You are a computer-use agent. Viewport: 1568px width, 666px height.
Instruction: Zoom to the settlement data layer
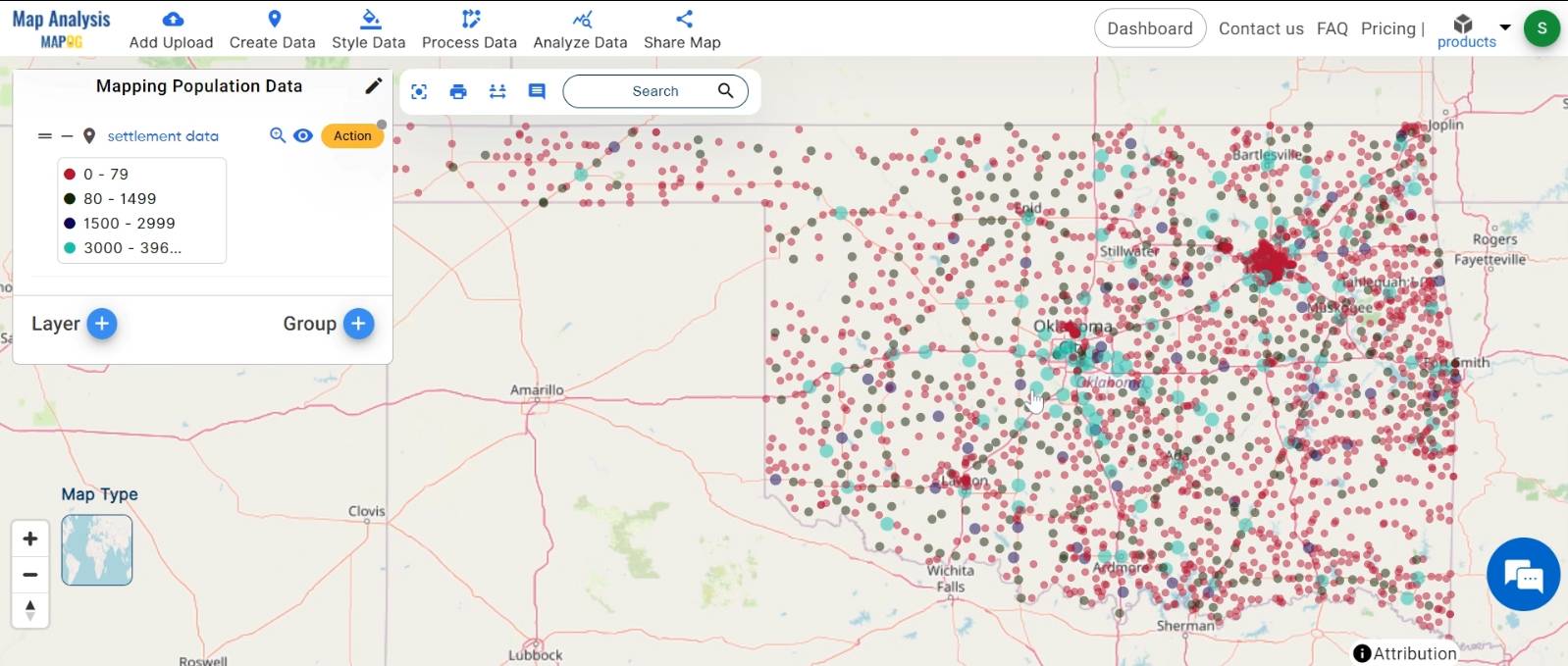[x=278, y=135]
